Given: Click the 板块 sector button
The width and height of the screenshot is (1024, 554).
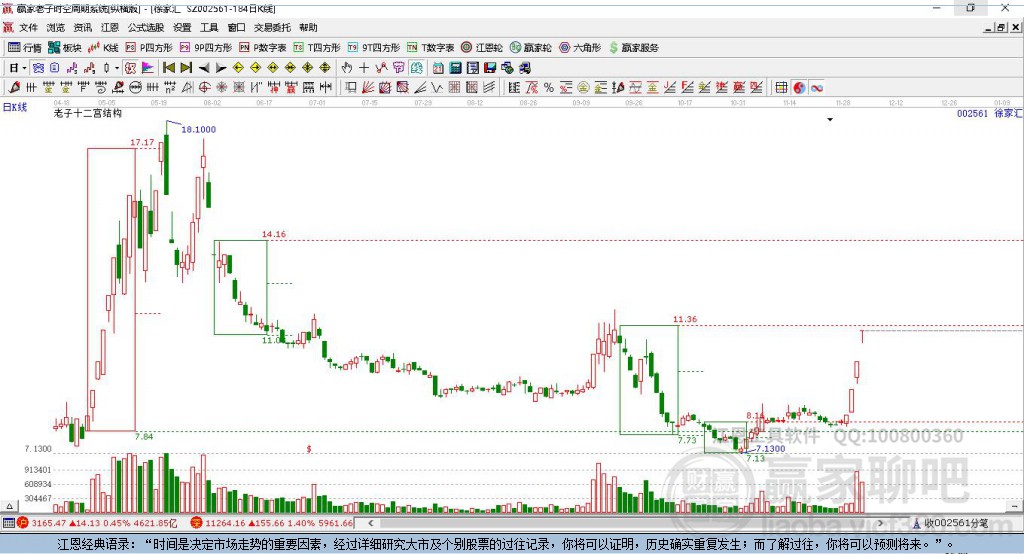Looking at the screenshot, I should click(65, 47).
